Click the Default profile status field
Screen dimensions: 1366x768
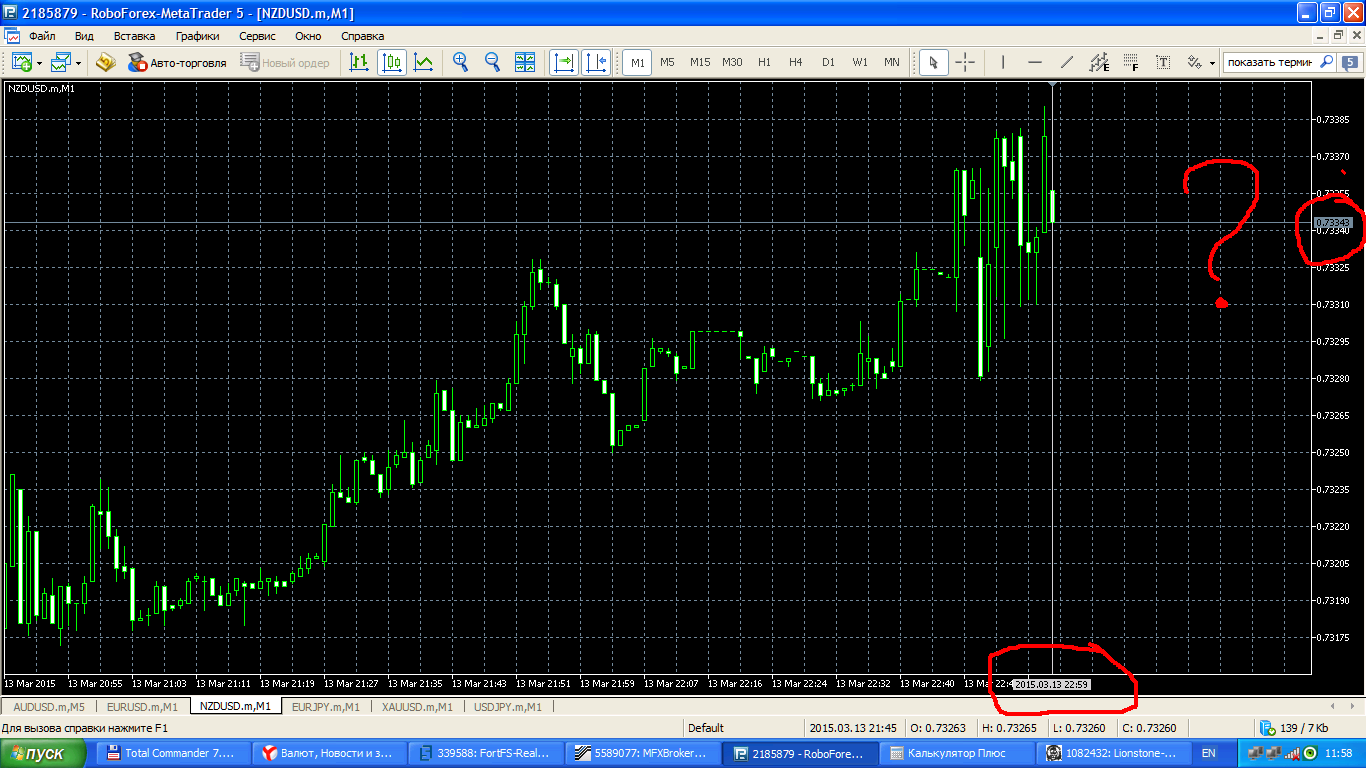[743, 728]
